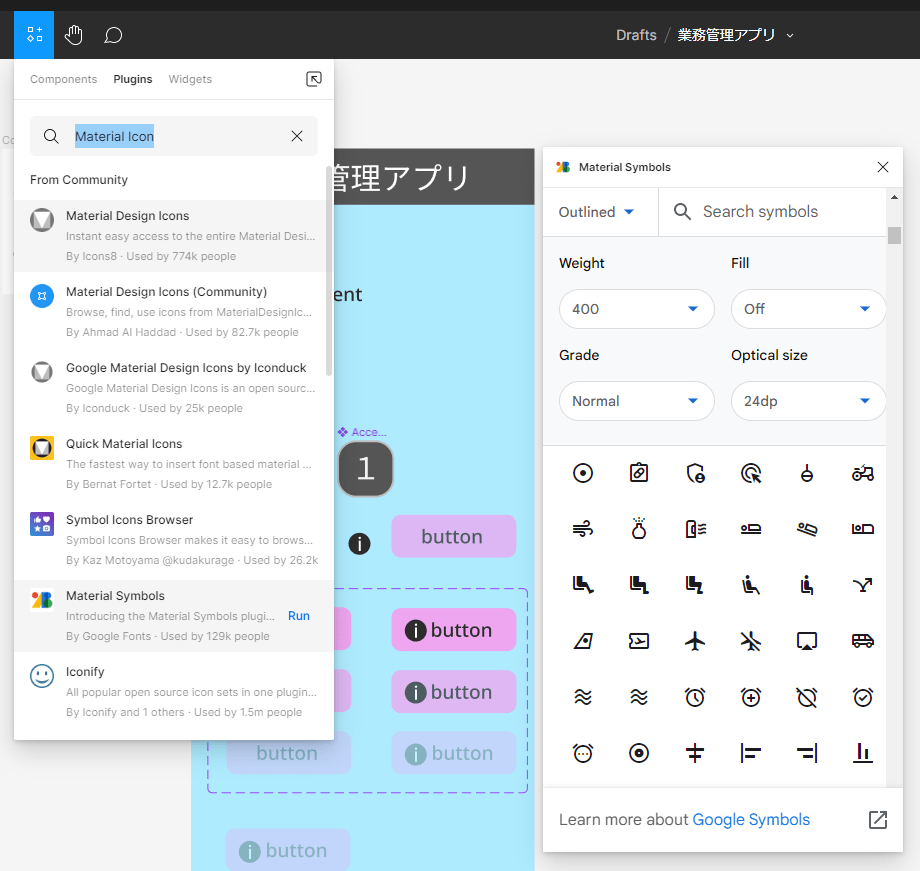Select the Comment tool

[113, 35]
